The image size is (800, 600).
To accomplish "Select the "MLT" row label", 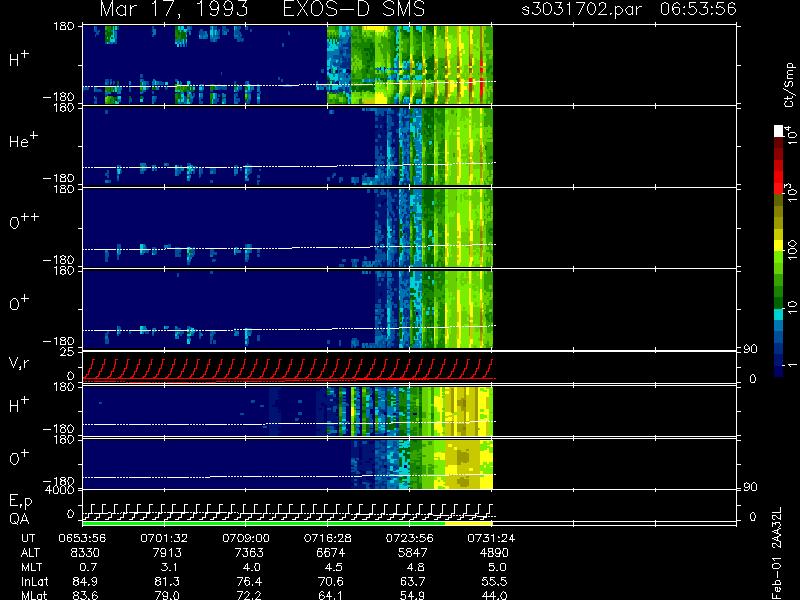I will pyautogui.click(x=32, y=567).
